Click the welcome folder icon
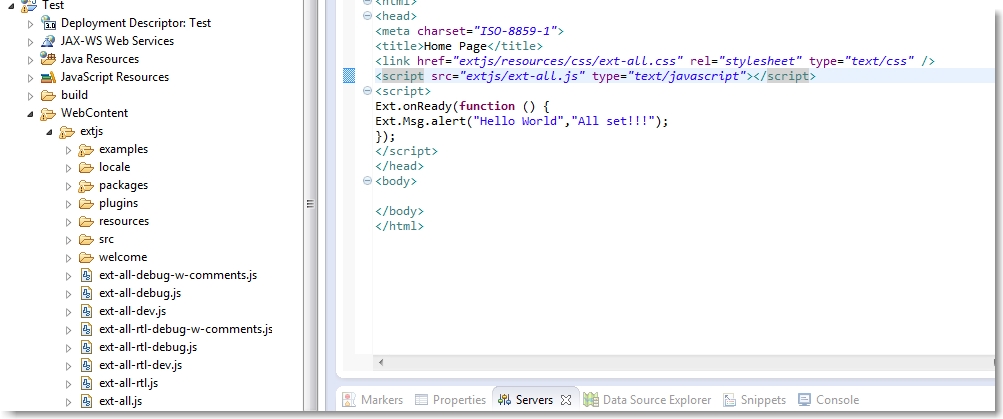This screenshot has width=1003, height=419. (x=86, y=257)
